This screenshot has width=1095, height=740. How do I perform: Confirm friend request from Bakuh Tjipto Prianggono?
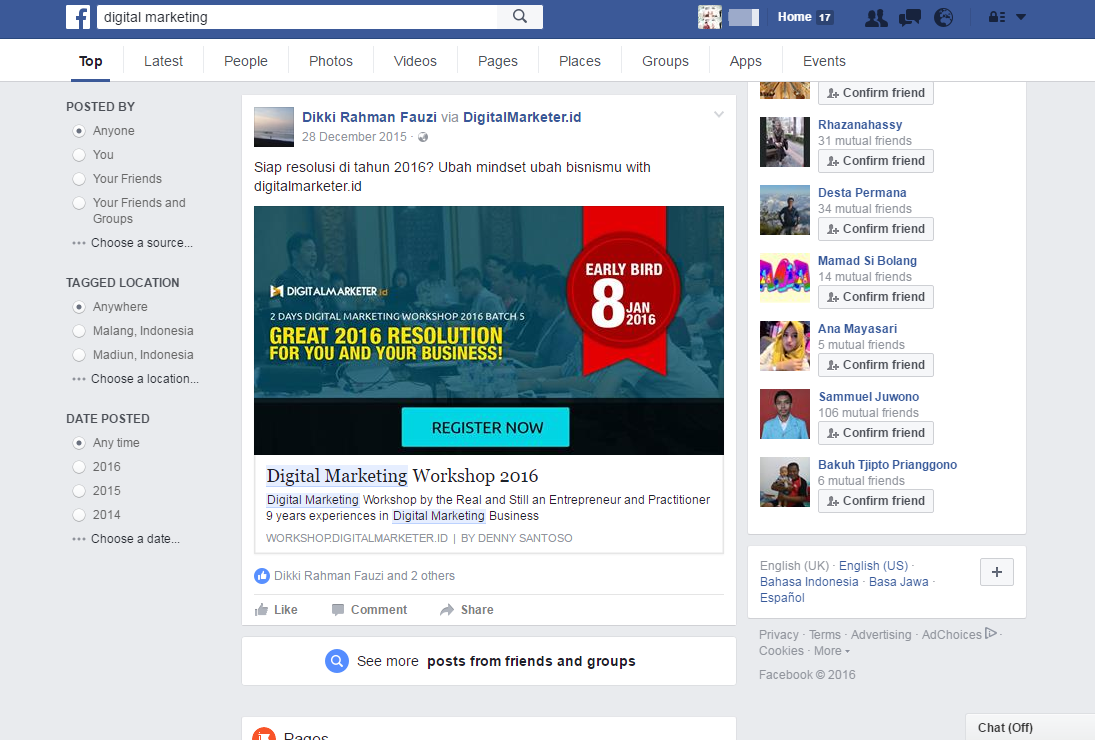[876, 501]
